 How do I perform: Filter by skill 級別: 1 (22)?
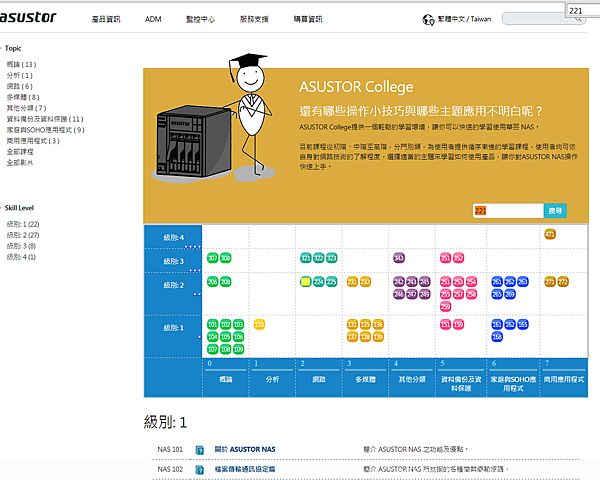point(23,224)
